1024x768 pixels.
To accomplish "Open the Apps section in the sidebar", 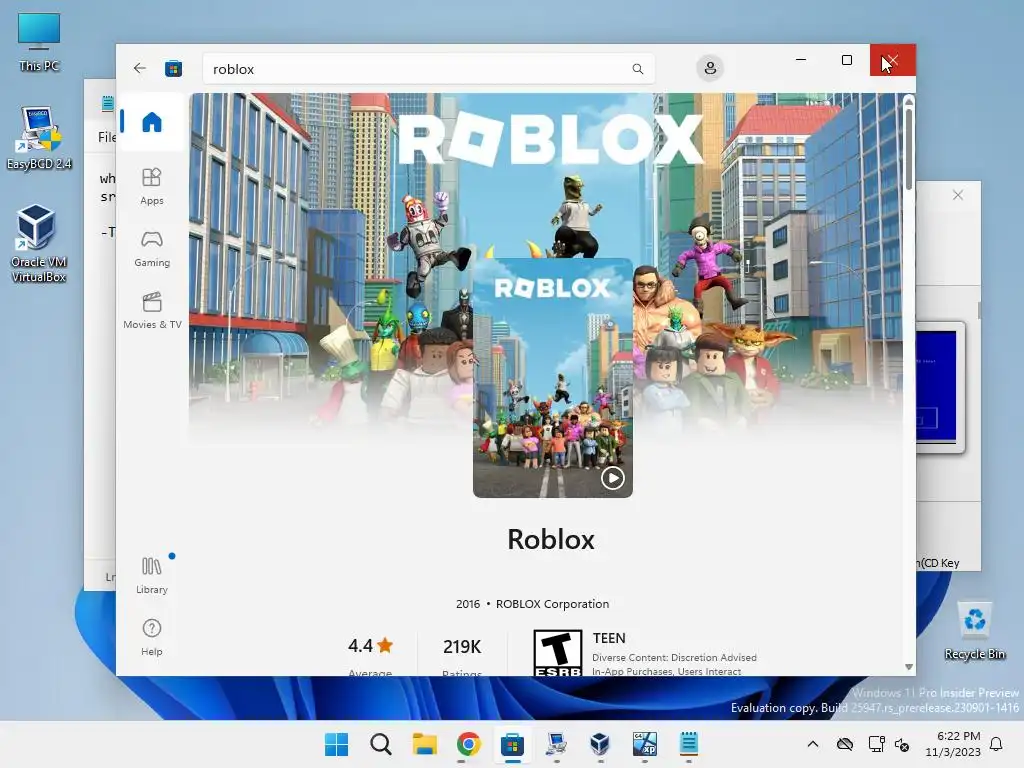I will click(x=152, y=186).
